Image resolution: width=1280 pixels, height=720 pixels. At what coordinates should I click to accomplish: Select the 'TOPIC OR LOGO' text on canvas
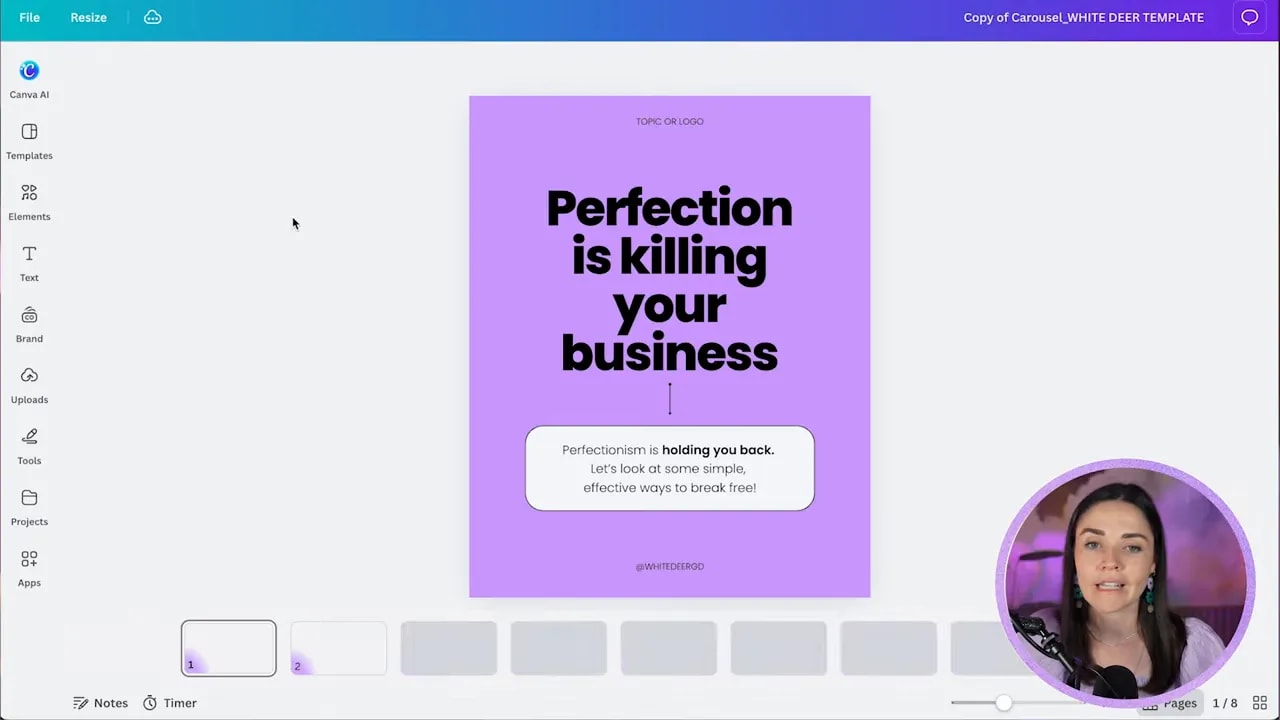[669, 121]
